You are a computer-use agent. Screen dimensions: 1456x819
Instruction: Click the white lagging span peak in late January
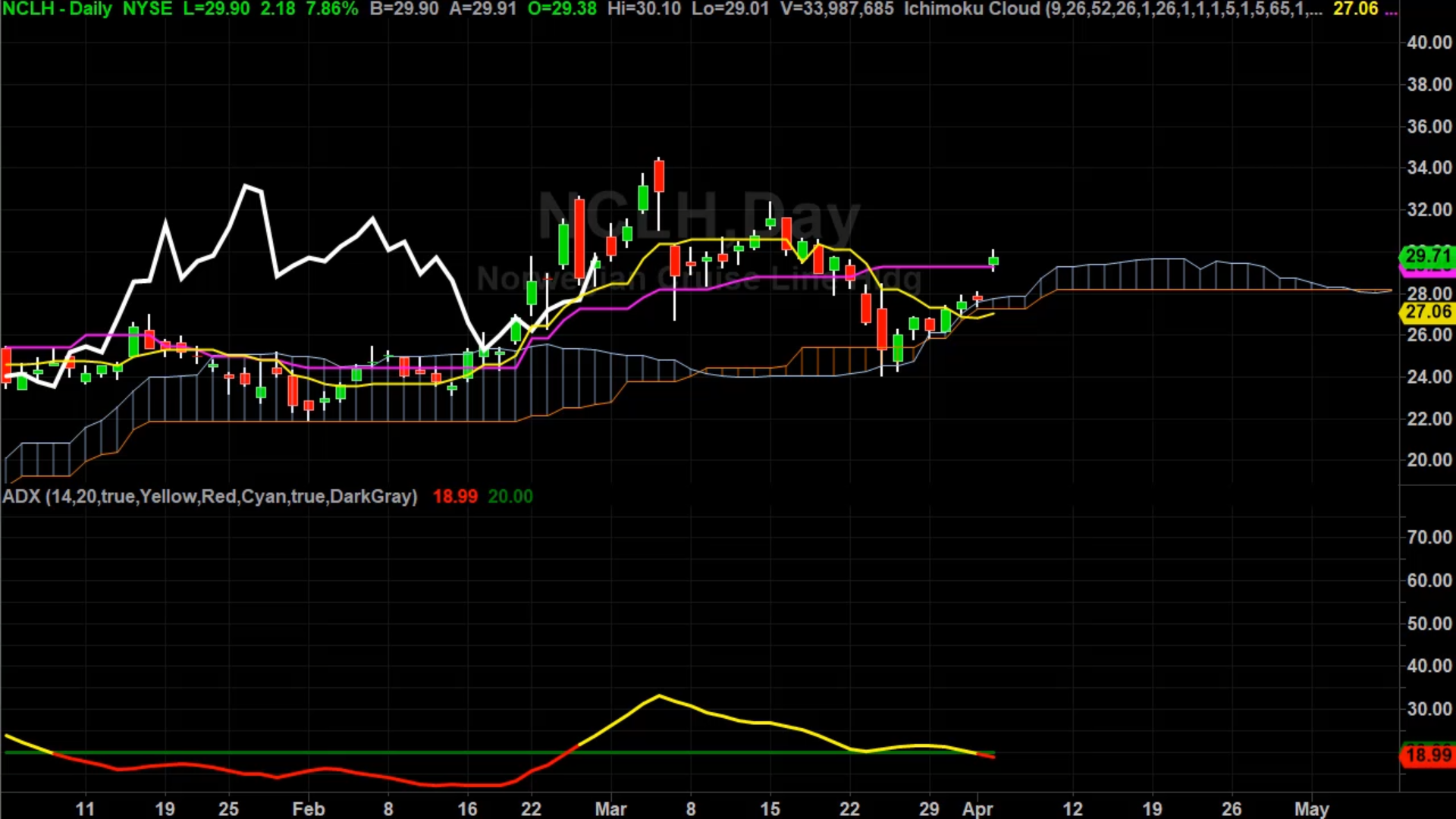coord(246,186)
